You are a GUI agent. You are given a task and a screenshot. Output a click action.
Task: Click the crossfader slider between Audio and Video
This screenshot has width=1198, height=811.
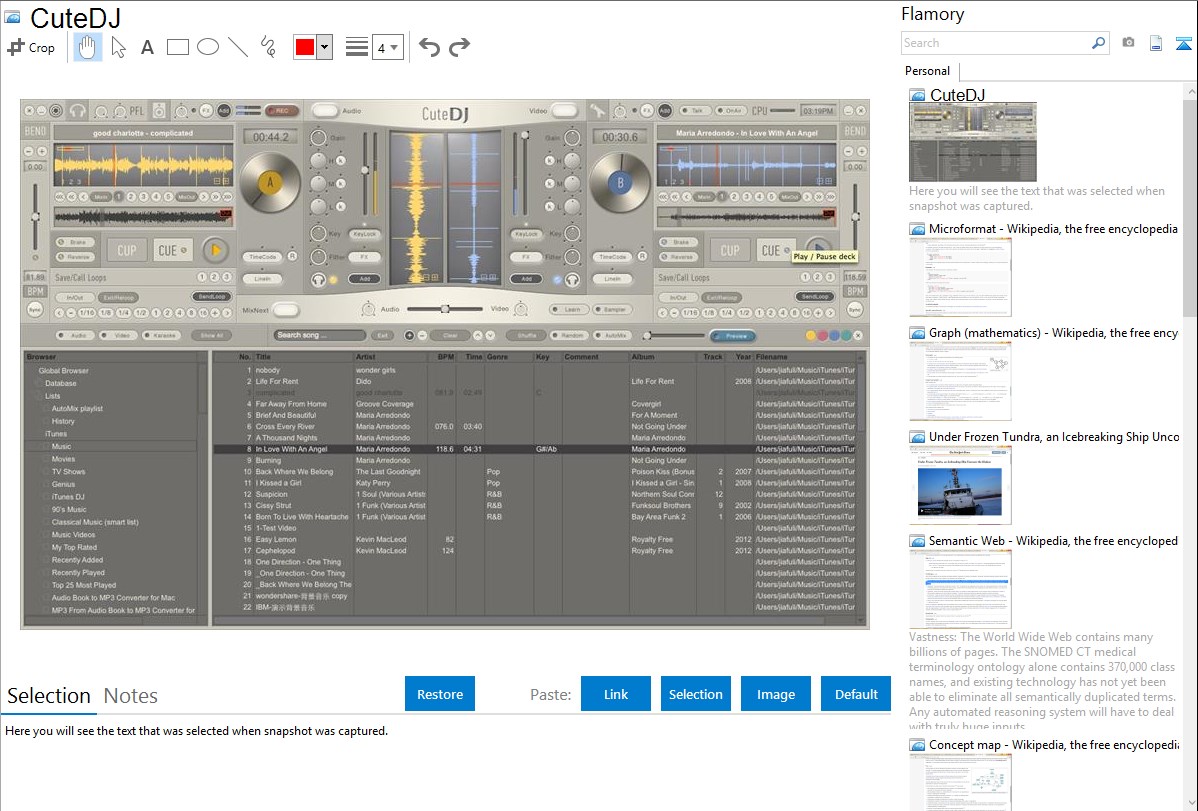445,310
